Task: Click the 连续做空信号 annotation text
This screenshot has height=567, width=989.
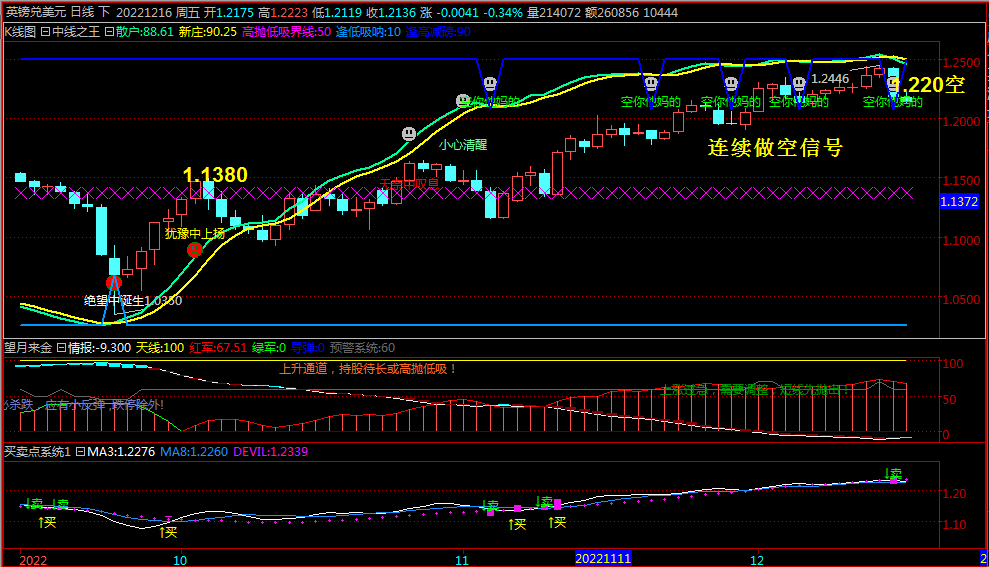Action: (775, 148)
